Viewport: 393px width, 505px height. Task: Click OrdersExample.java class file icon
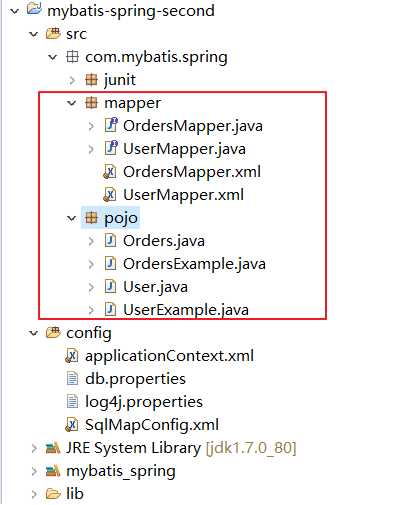pyautogui.click(x=110, y=264)
